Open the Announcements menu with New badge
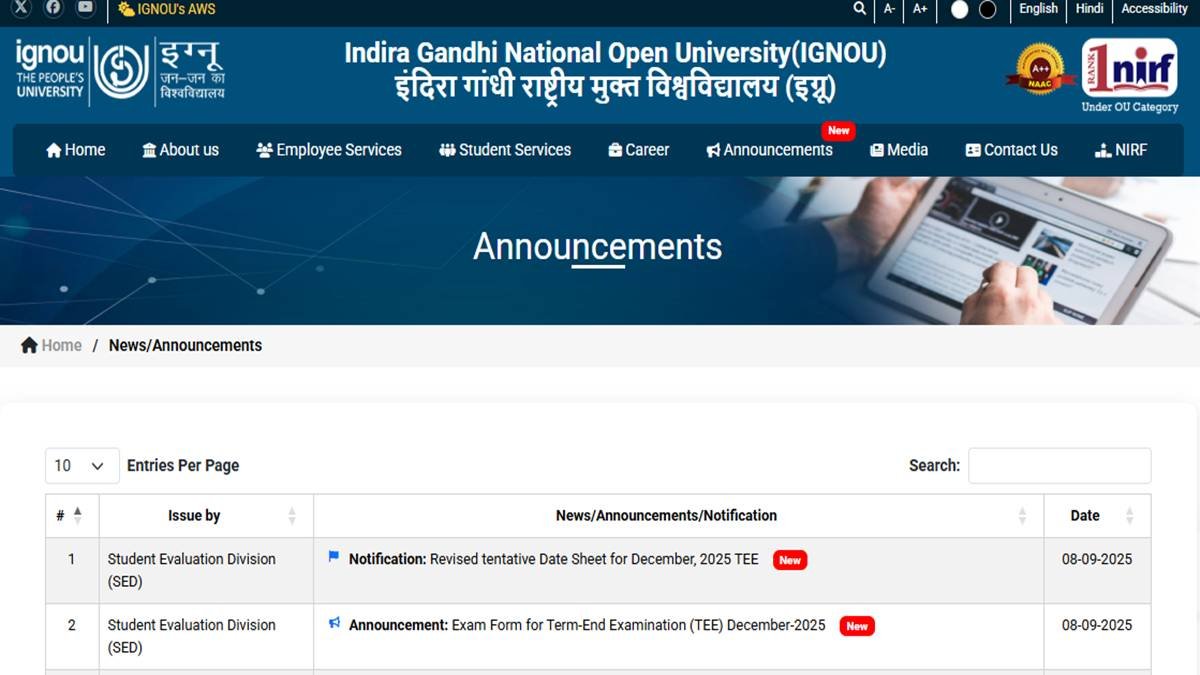Viewport: 1200px width, 675px height. [x=769, y=149]
